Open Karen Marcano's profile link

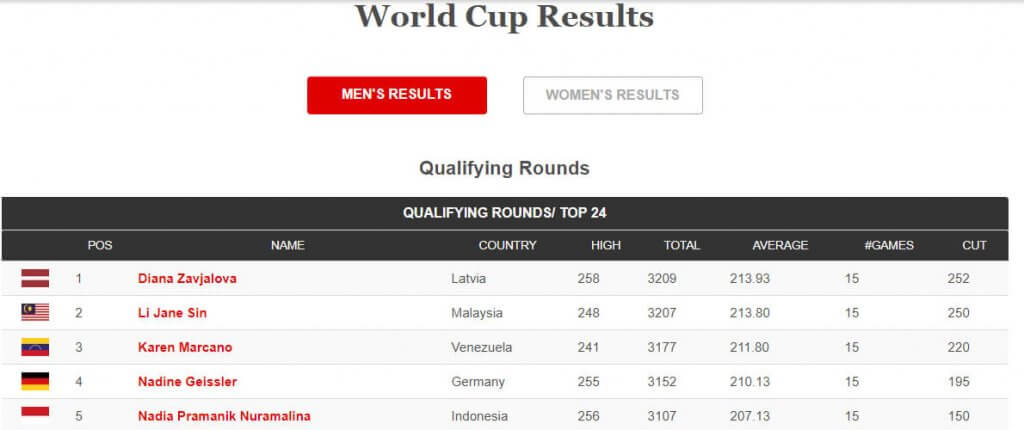pyautogui.click(x=185, y=347)
